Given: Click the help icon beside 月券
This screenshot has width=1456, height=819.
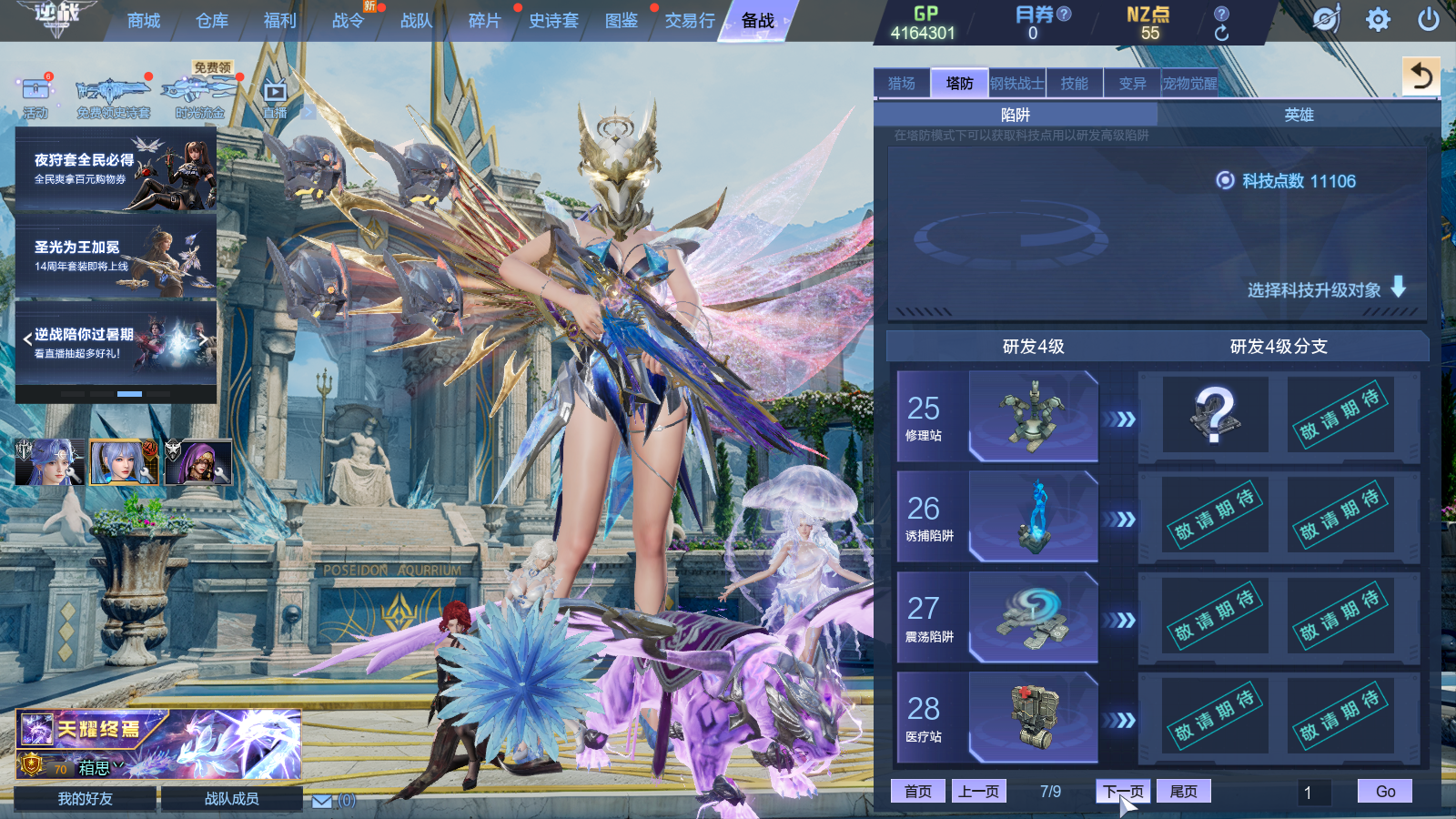Looking at the screenshot, I should [1064, 14].
